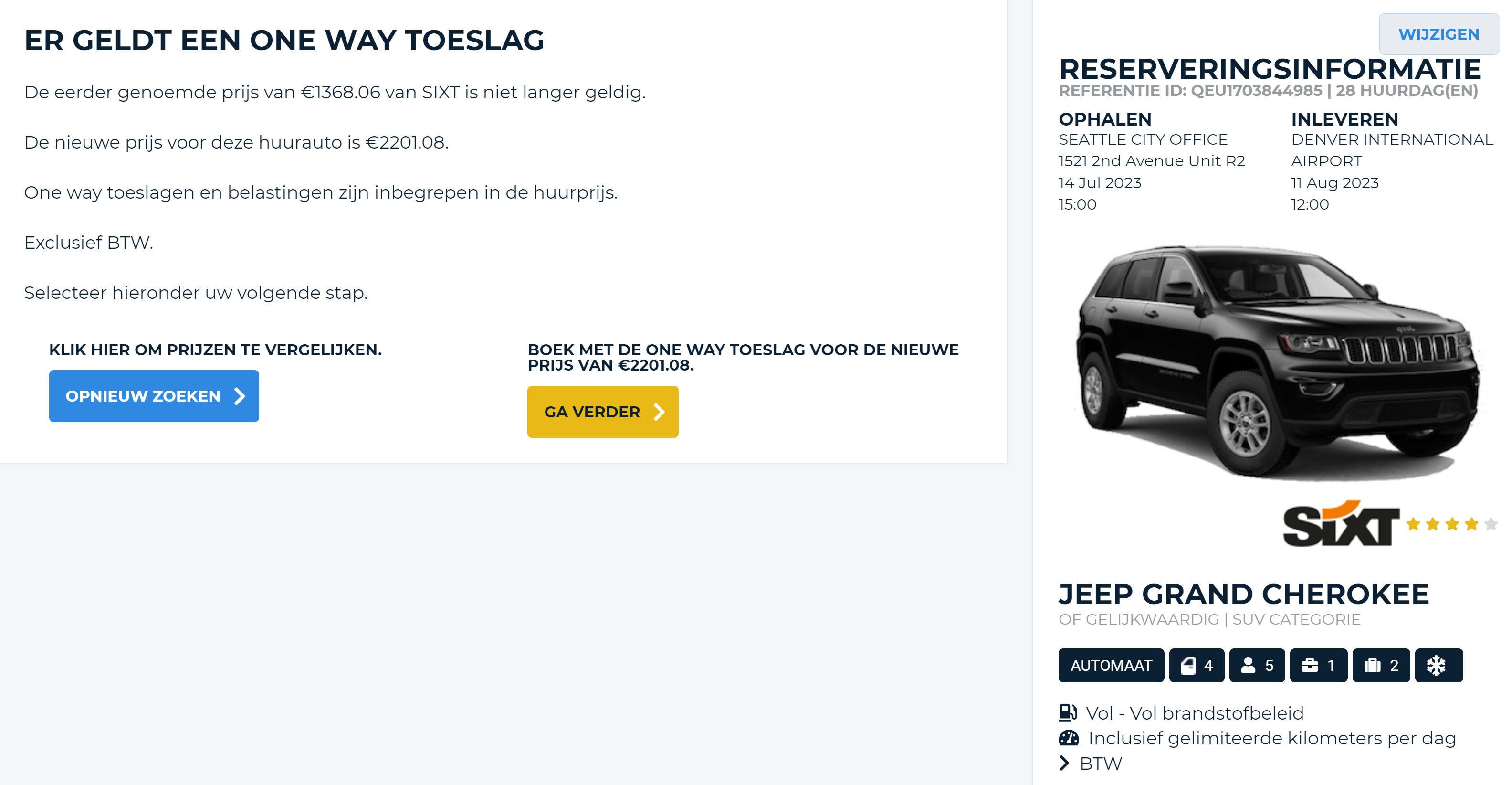Click Inclusief gelimiteerde kilometers per dag text
The width and height of the screenshot is (1512, 785).
[1271, 738]
